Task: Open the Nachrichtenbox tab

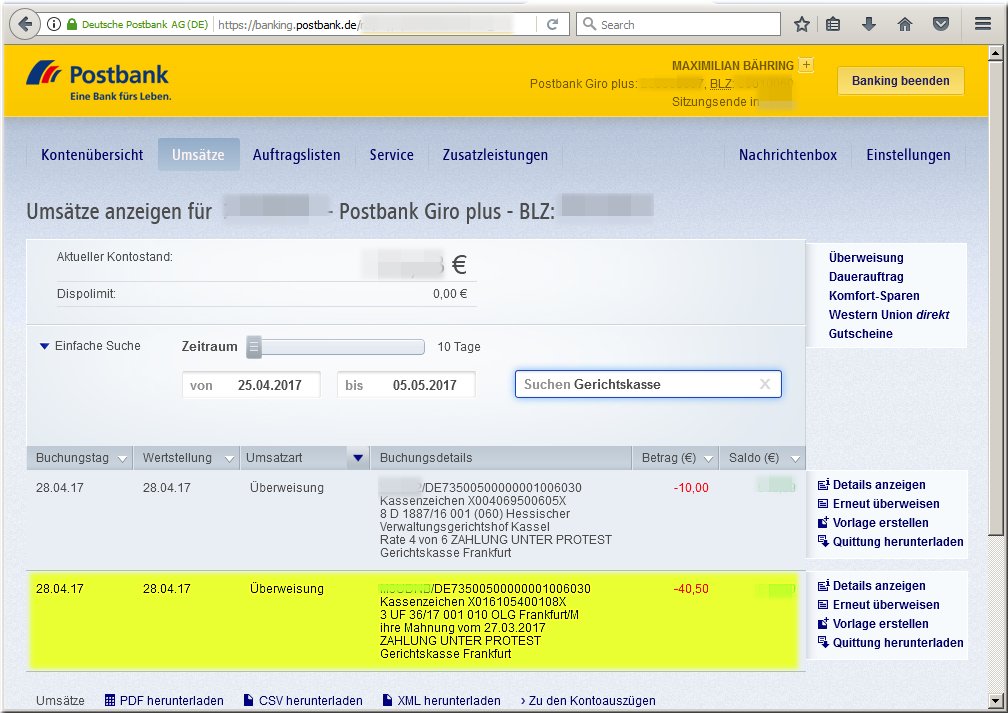Action: coord(788,155)
